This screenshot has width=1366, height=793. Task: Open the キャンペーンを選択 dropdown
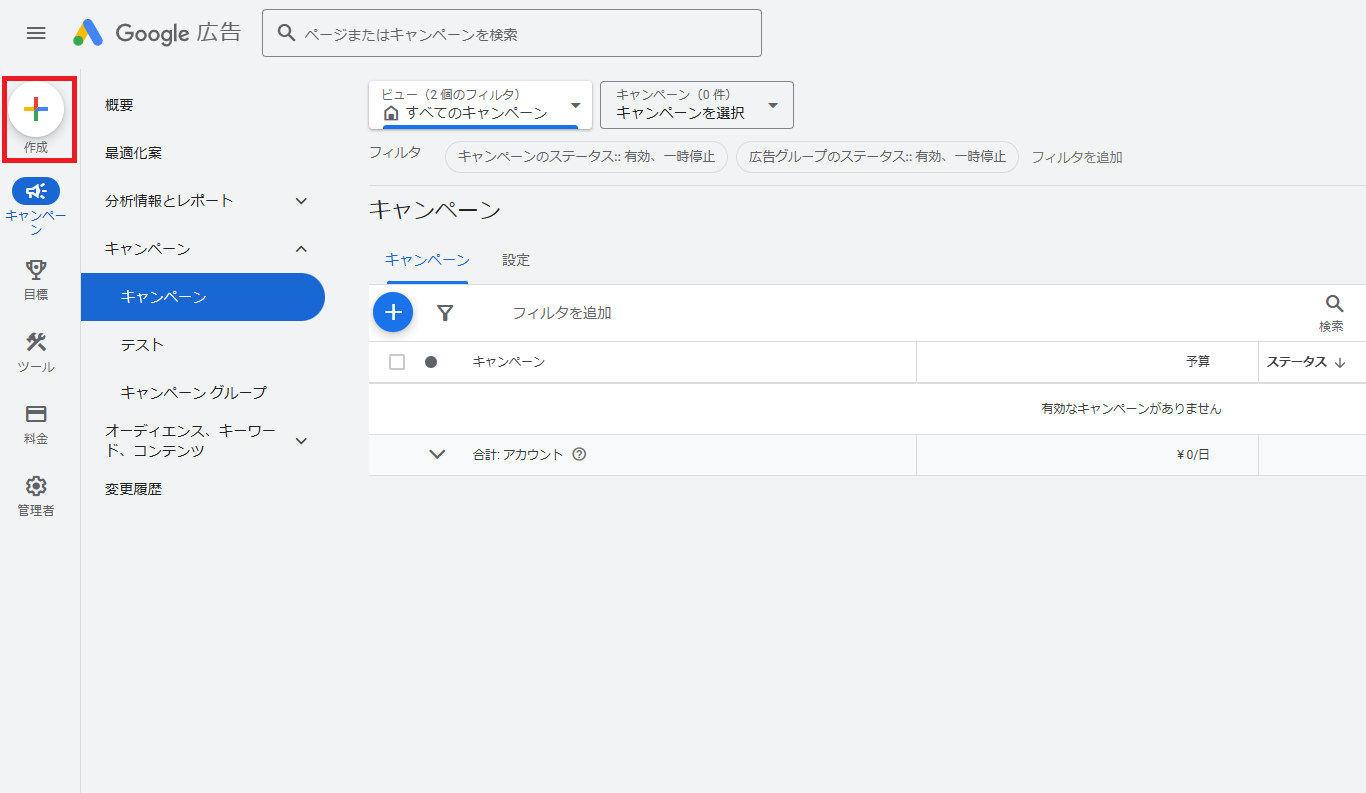pos(697,105)
